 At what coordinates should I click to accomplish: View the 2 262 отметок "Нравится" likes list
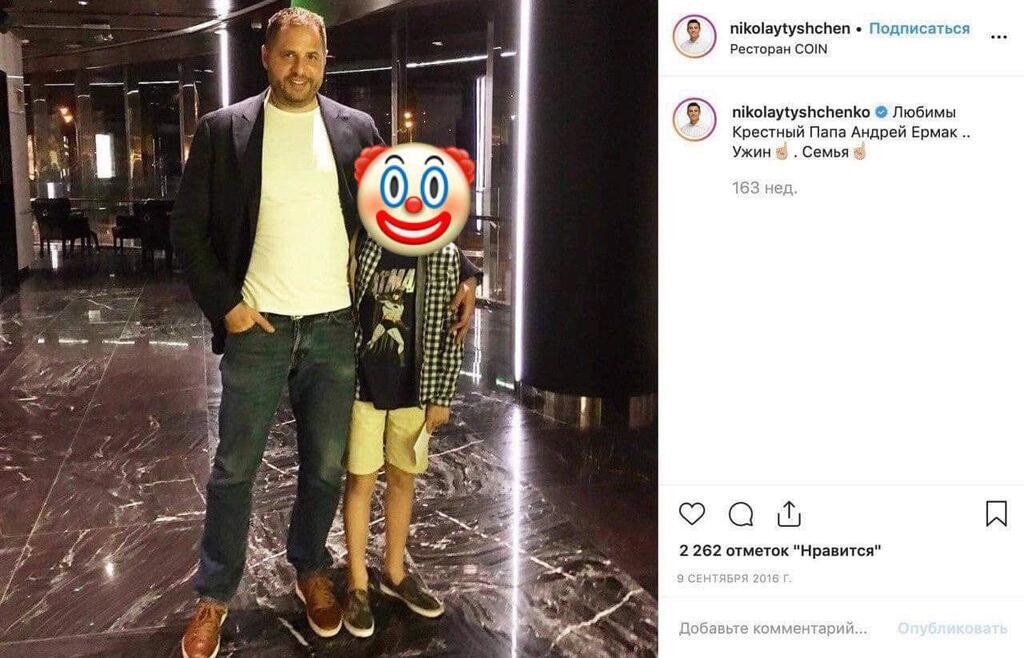[x=780, y=551]
